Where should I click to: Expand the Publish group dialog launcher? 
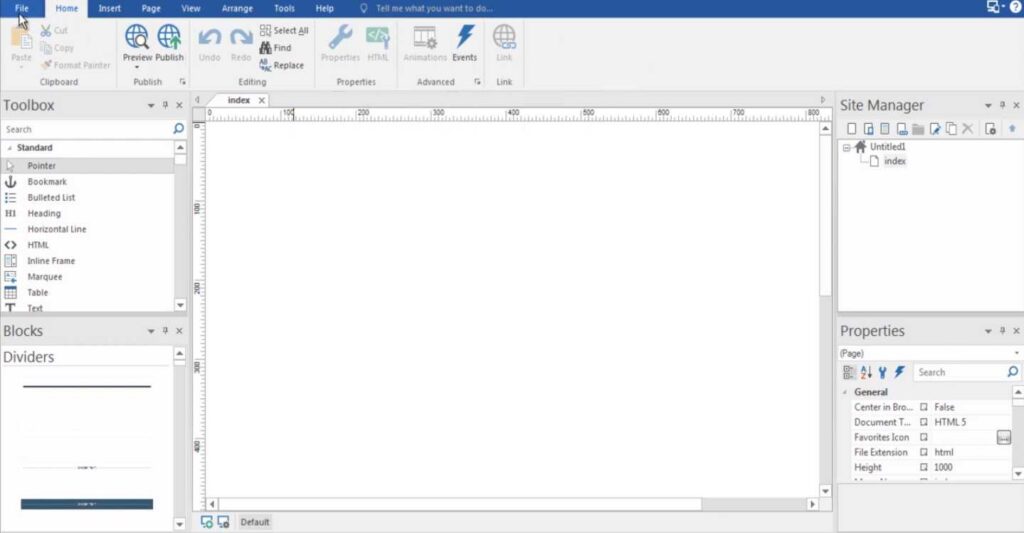coord(182,82)
